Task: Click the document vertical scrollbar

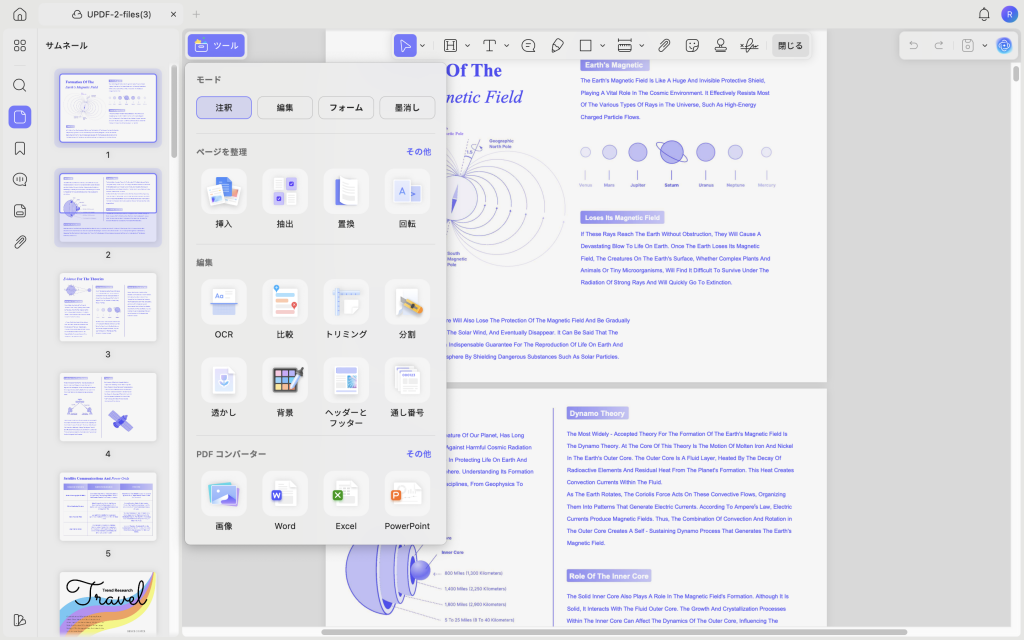Action: [x=1016, y=72]
